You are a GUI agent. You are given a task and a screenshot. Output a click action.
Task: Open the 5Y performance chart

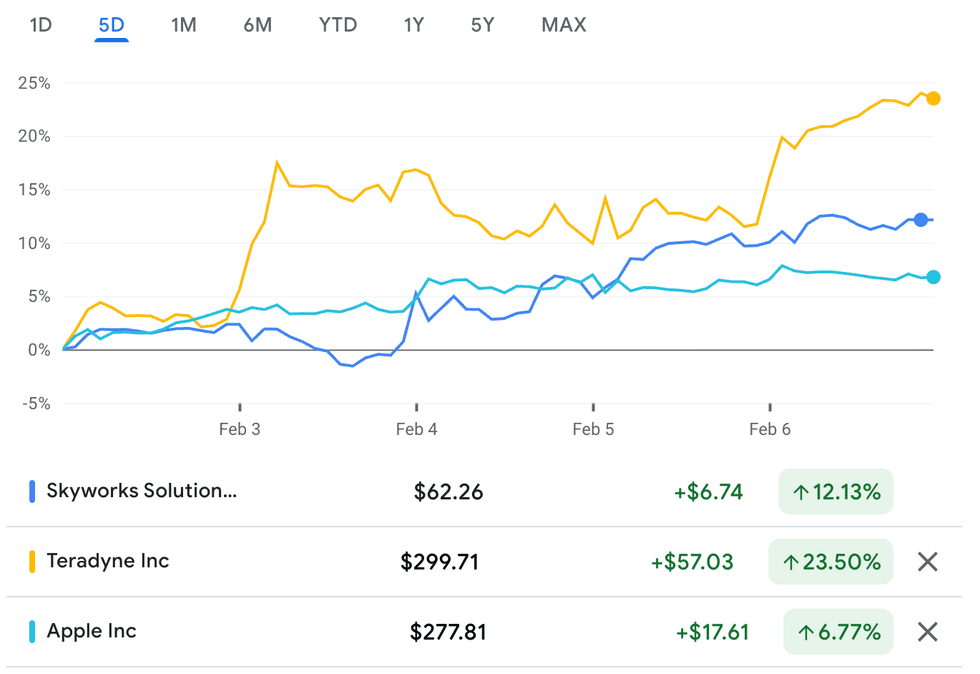point(482,25)
